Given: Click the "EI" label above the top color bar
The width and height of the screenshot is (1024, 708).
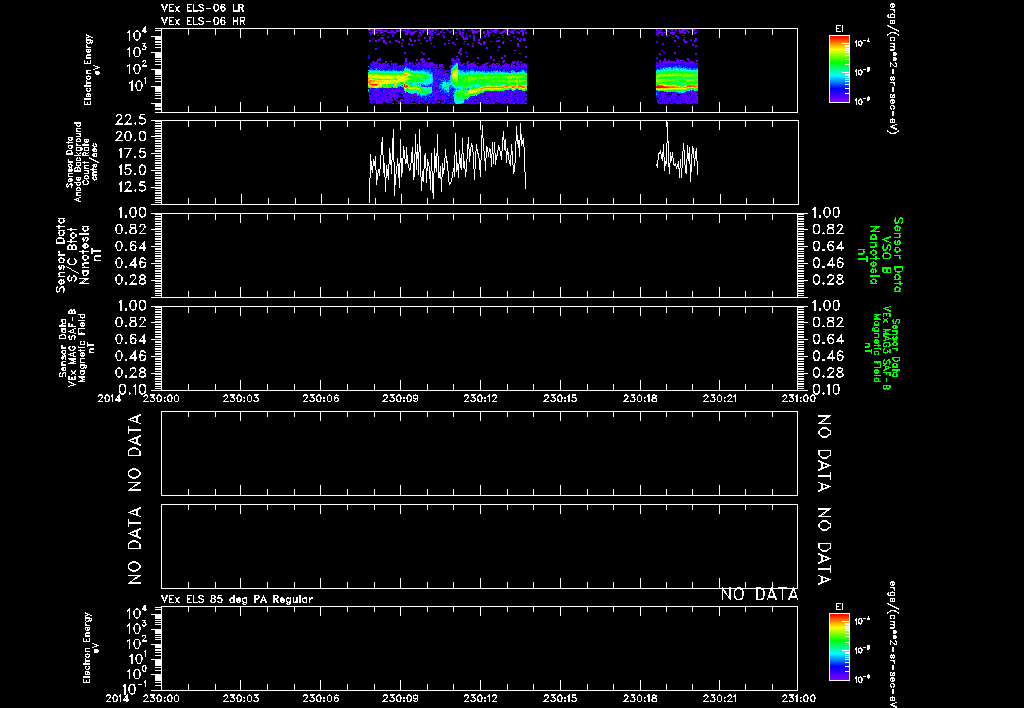Looking at the screenshot, I should click(x=839, y=29).
